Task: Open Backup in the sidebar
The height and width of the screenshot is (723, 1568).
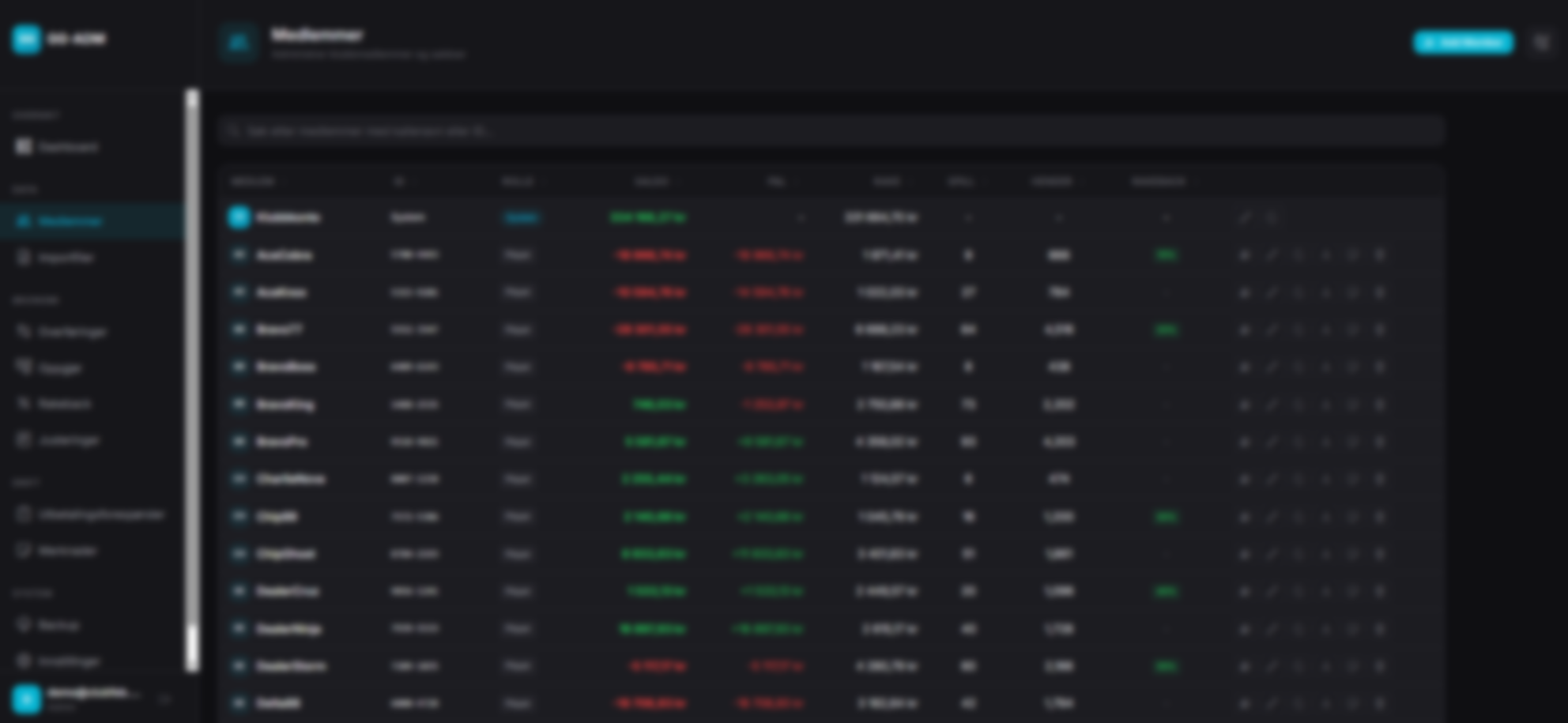Action: coord(59,625)
